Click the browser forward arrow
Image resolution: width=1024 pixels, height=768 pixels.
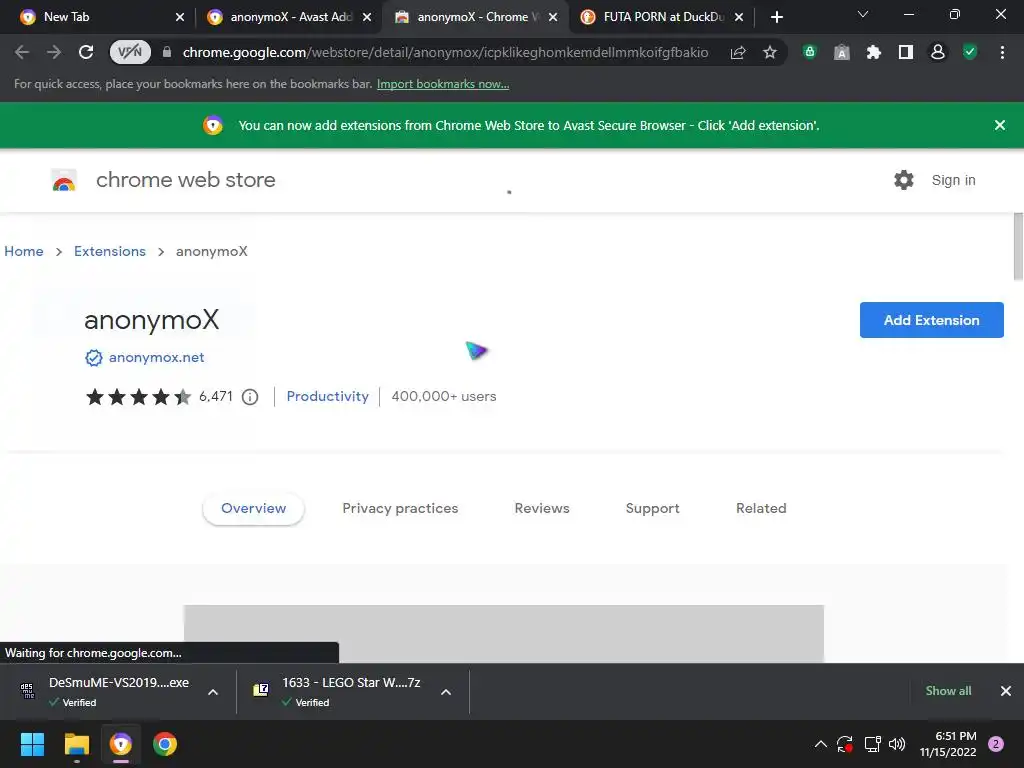[x=54, y=52]
